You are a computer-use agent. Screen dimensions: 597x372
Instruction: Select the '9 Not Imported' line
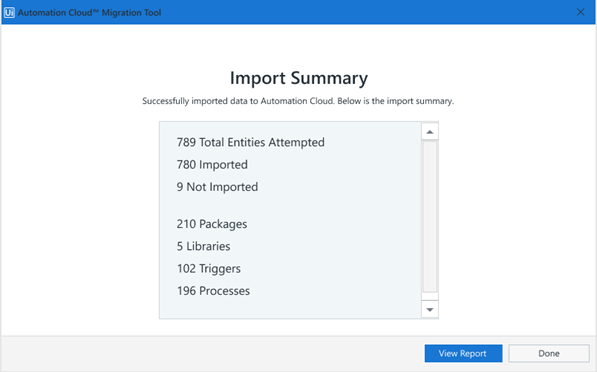[x=217, y=187]
